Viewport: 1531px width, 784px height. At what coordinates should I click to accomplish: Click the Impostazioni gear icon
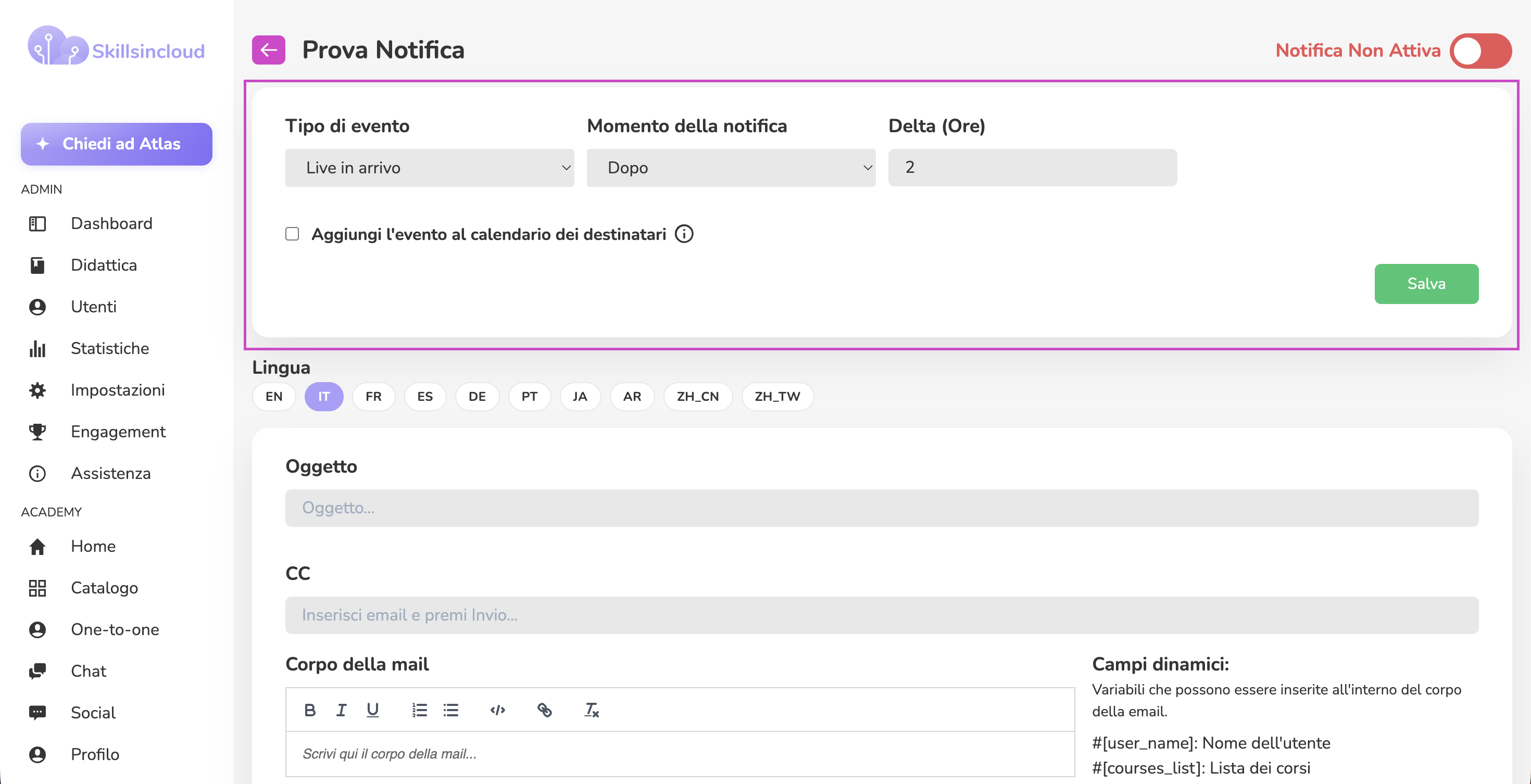[x=37, y=389]
